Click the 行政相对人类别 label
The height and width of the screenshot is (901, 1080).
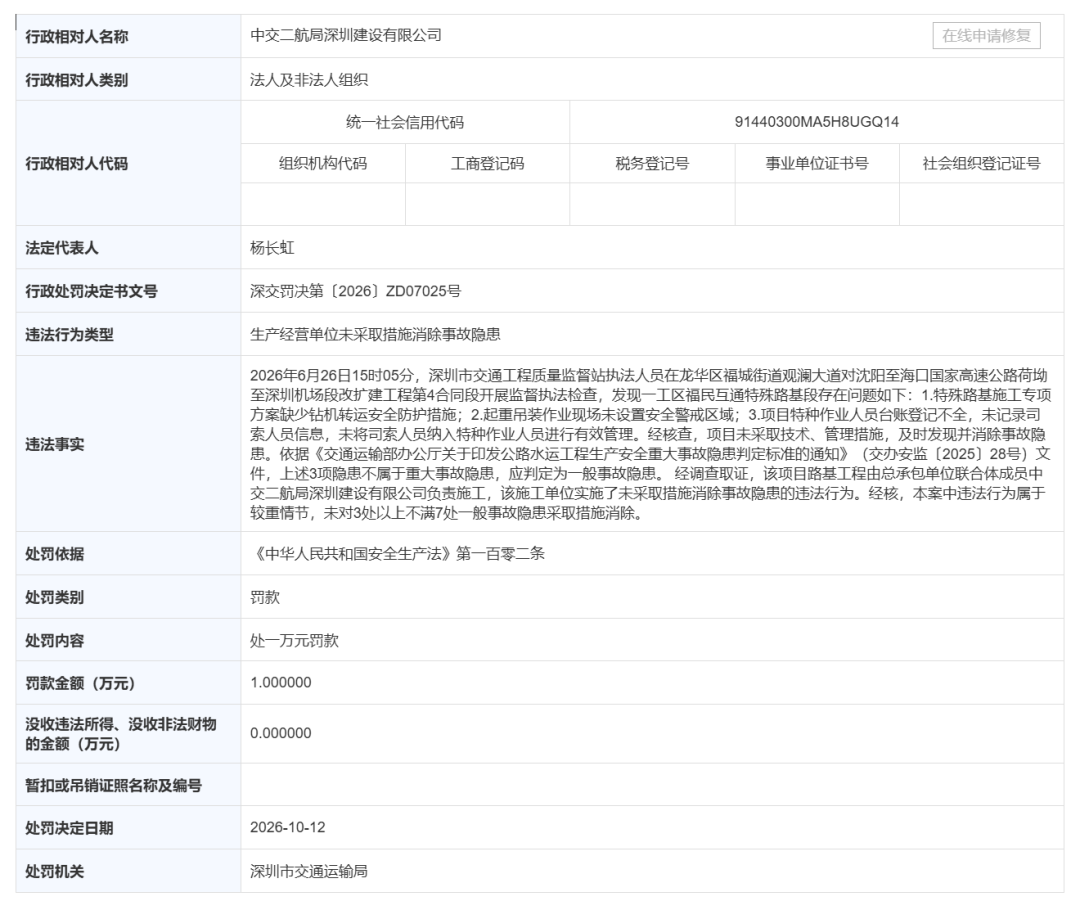tap(76, 80)
